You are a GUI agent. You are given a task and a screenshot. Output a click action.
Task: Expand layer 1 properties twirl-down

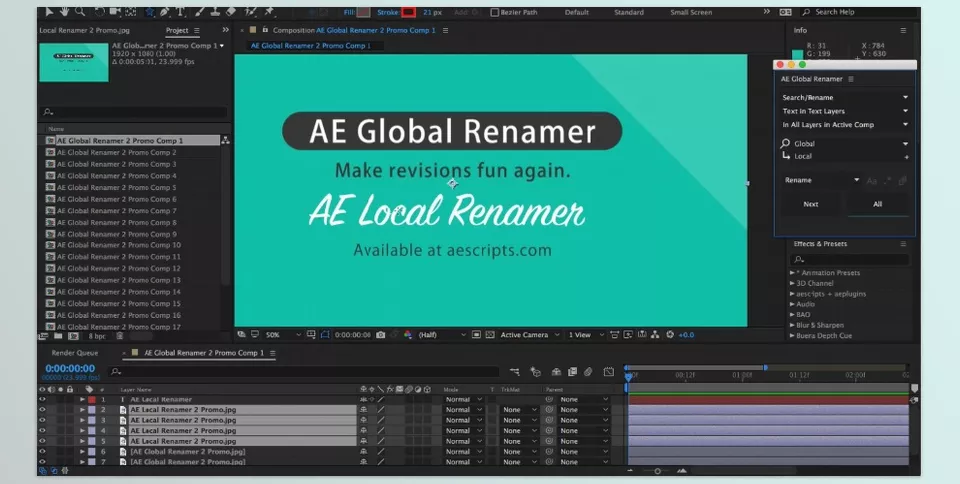pyautogui.click(x=83, y=400)
